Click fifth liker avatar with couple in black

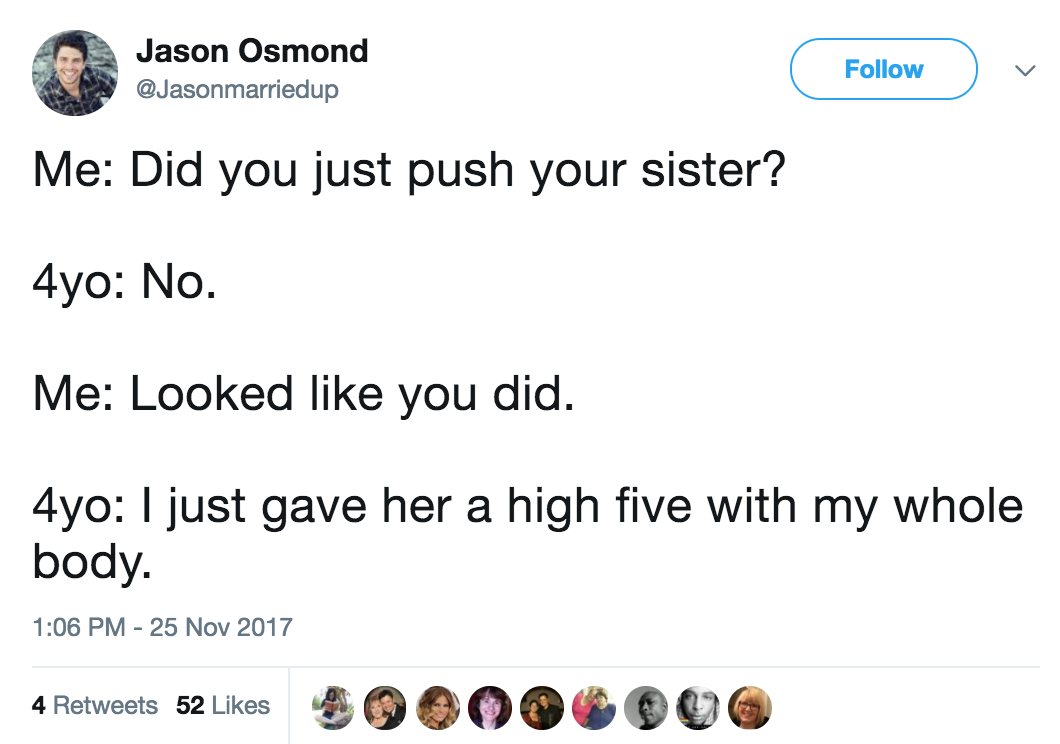(541, 708)
